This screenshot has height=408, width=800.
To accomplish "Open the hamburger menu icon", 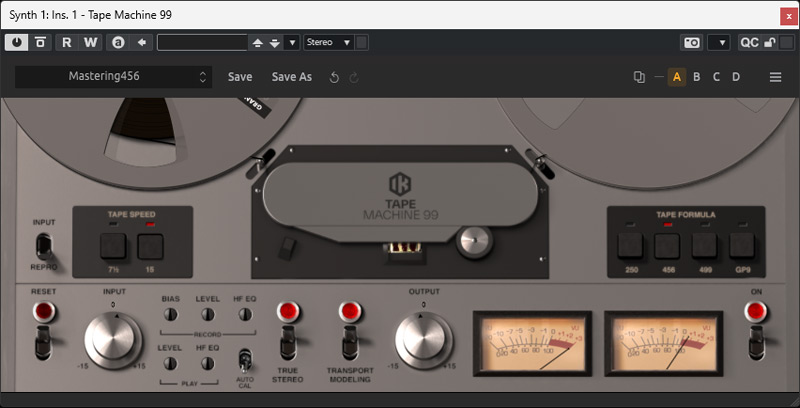I will (775, 77).
